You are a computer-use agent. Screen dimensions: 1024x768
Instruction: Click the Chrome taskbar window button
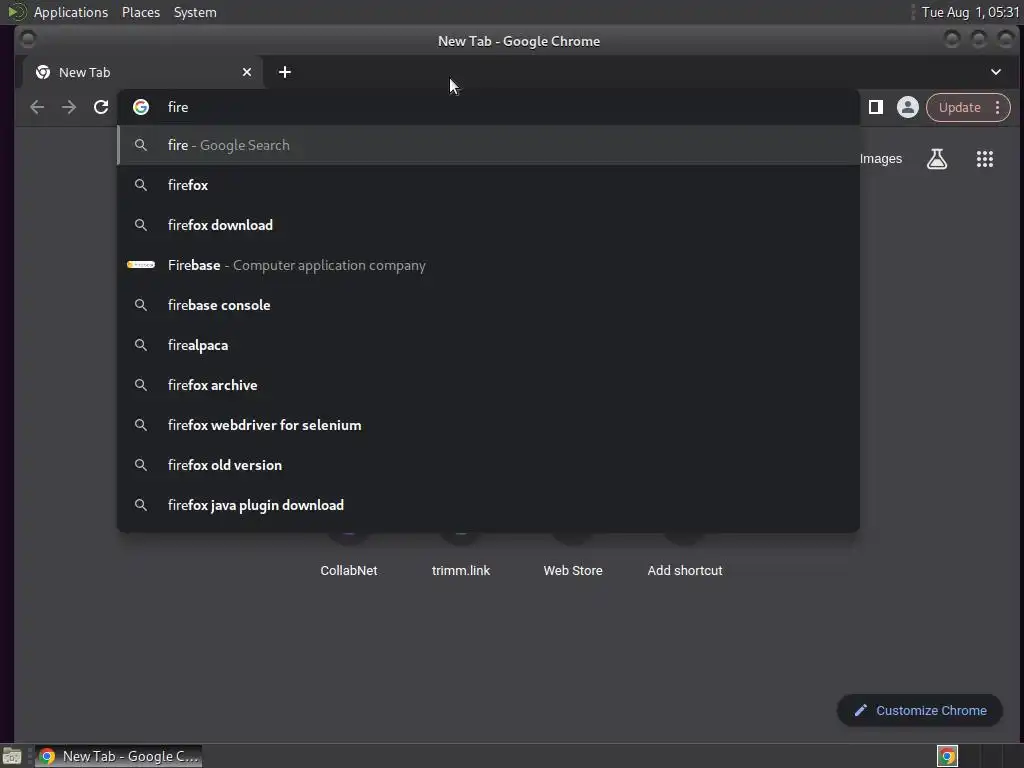click(x=118, y=756)
